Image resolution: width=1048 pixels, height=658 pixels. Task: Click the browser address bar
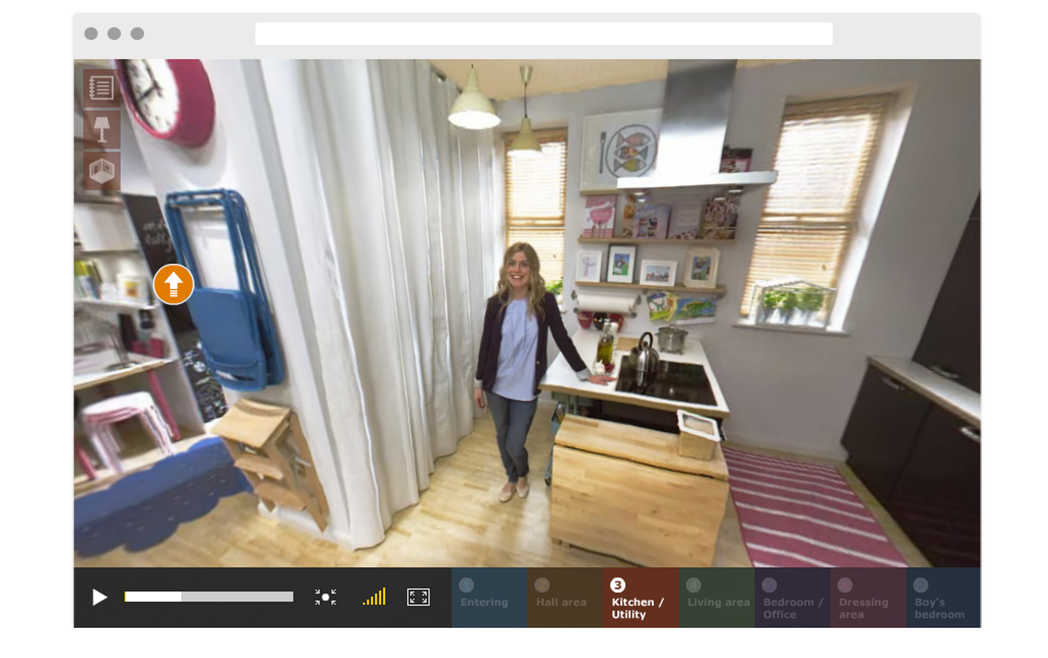coord(543,33)
